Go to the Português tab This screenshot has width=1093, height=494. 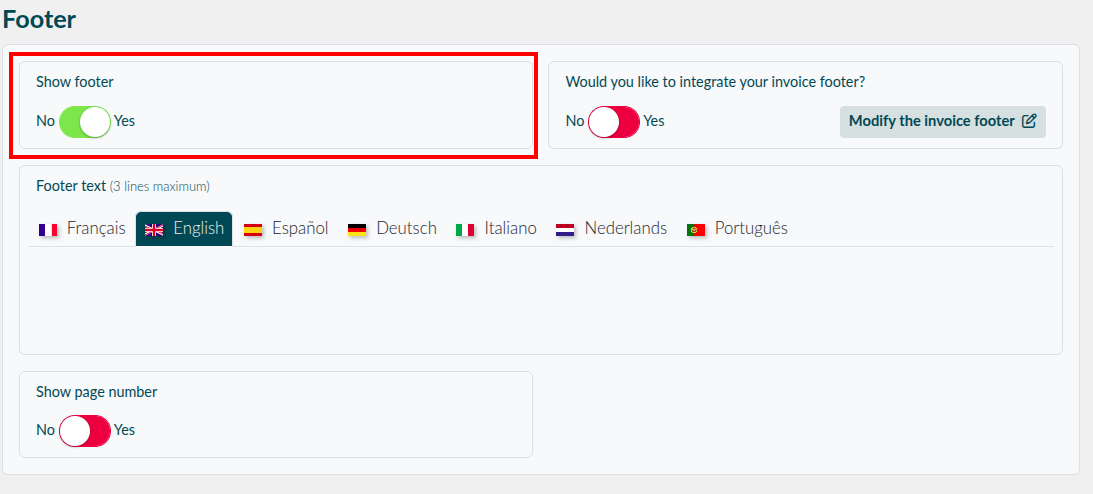[x=737, y=229]
